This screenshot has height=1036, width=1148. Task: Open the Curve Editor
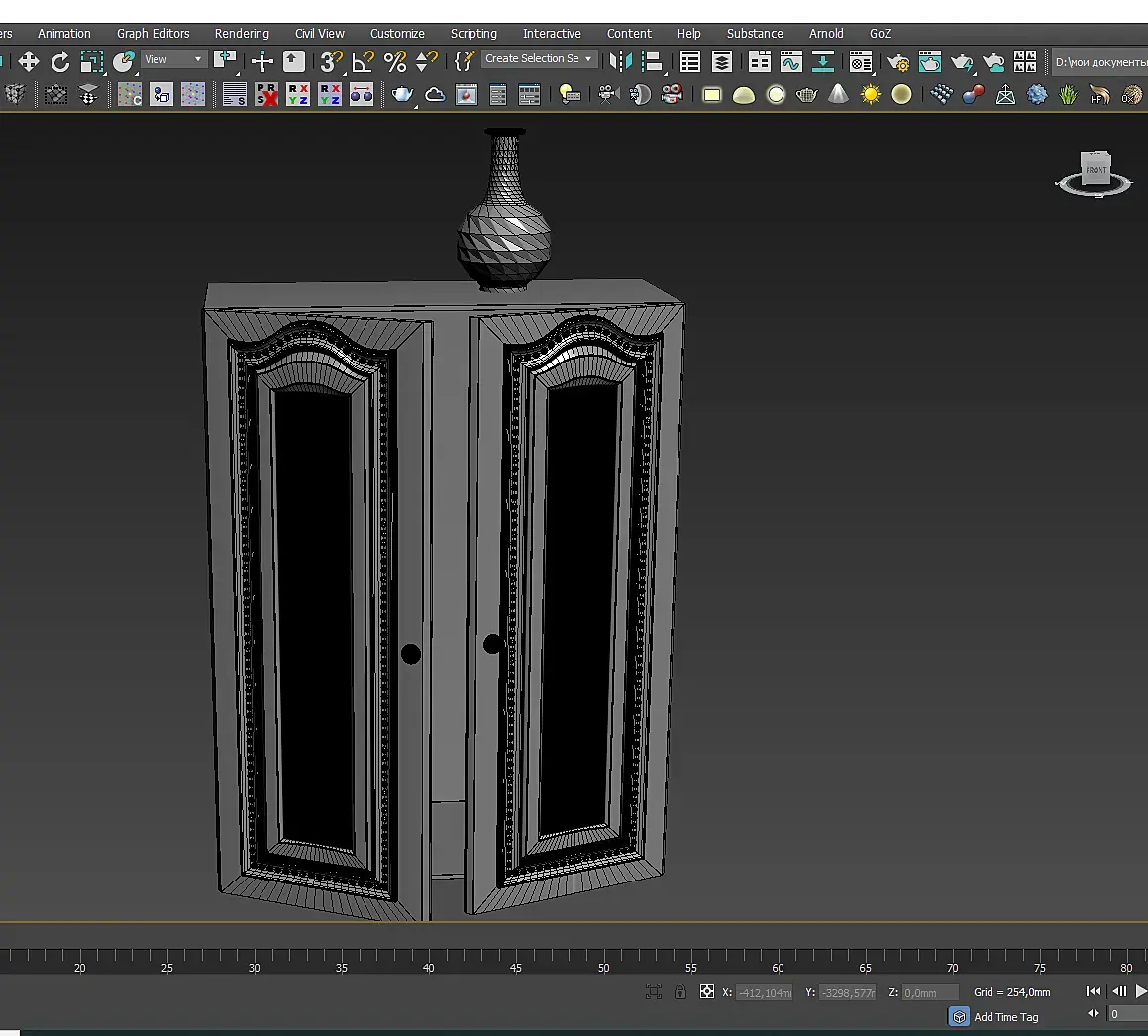(x=790, y=62)
